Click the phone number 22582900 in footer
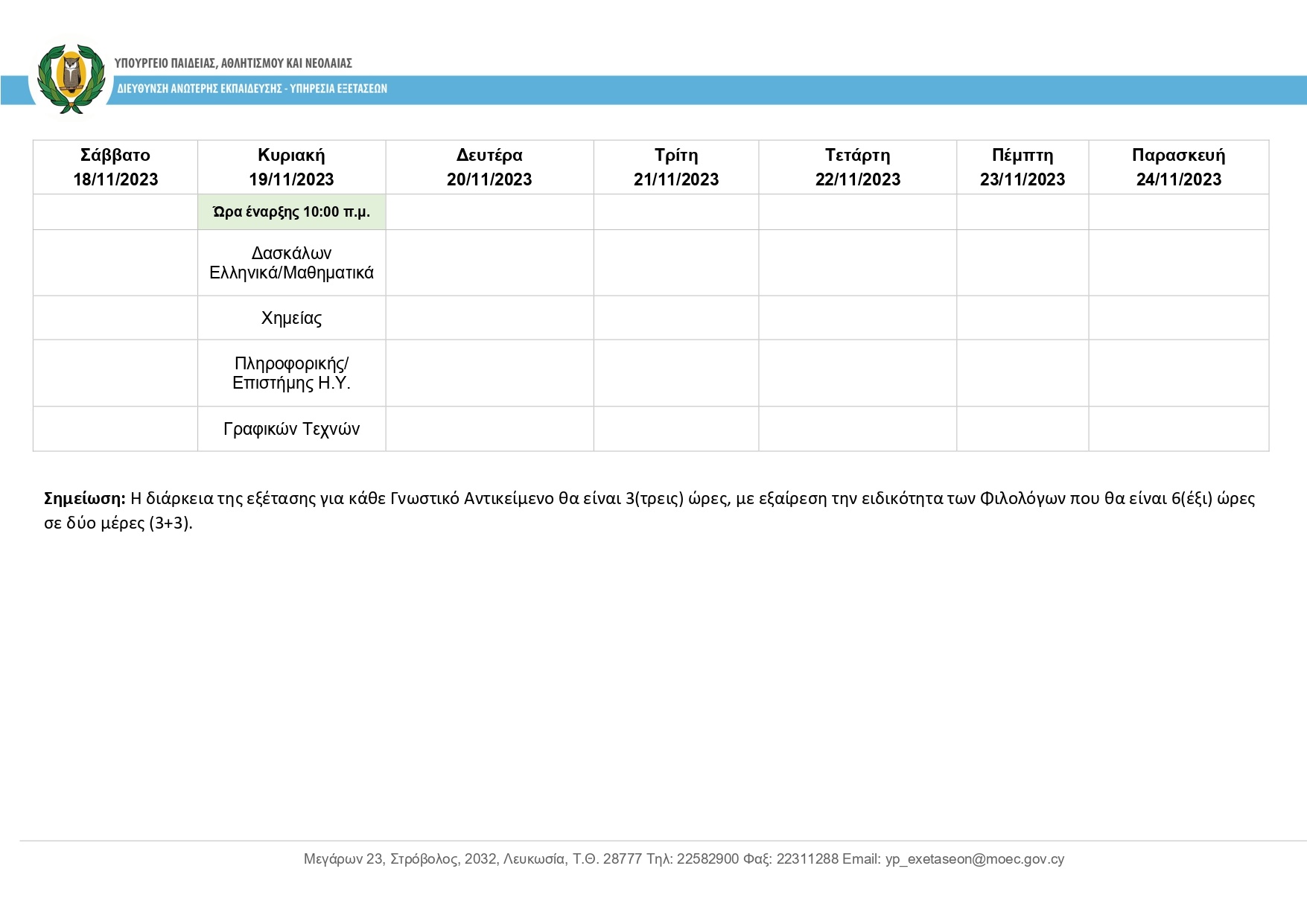This screenshot has height=924, width=1307. 707,858
